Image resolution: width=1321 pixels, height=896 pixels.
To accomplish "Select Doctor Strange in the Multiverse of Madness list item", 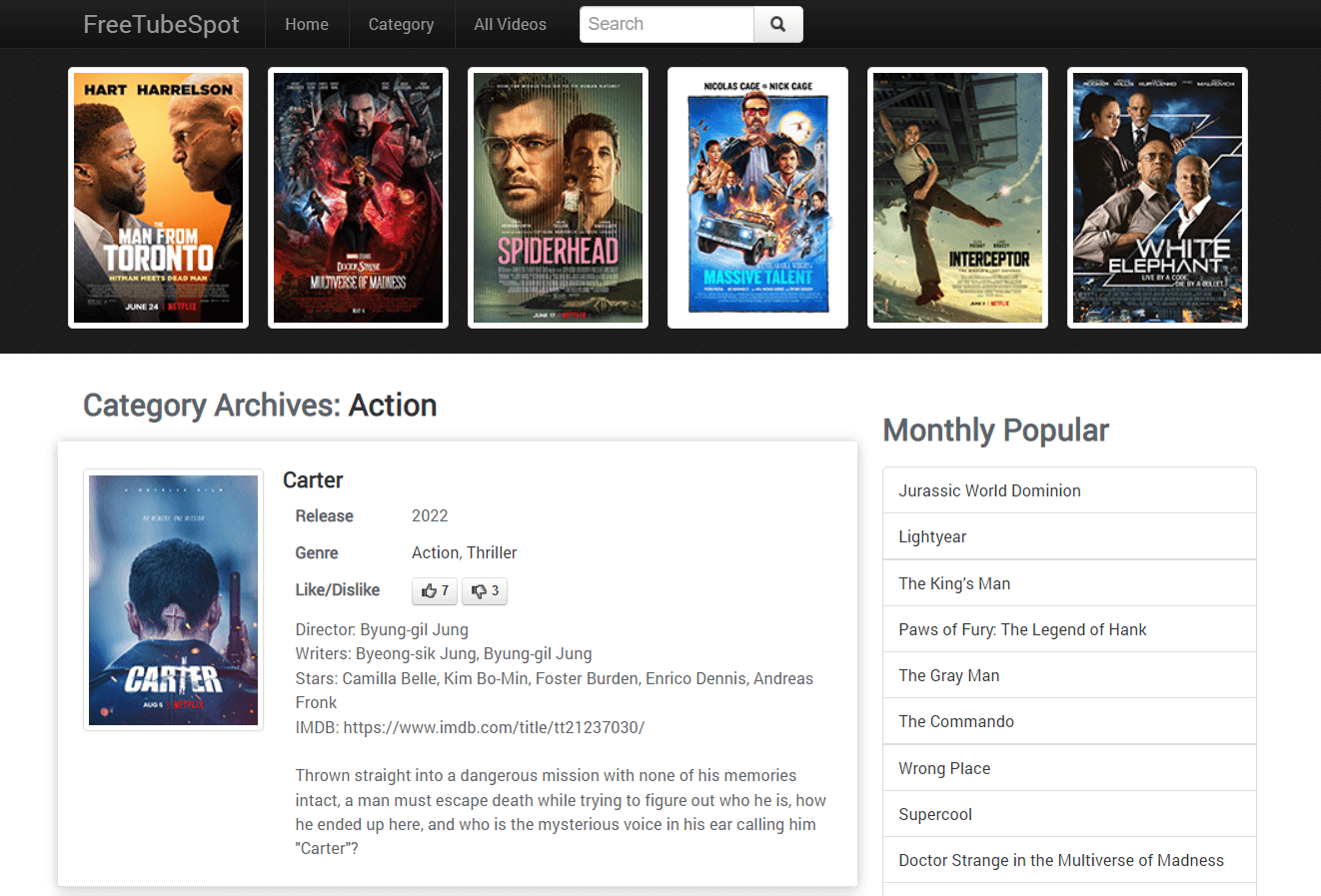I will [1069, 860].
